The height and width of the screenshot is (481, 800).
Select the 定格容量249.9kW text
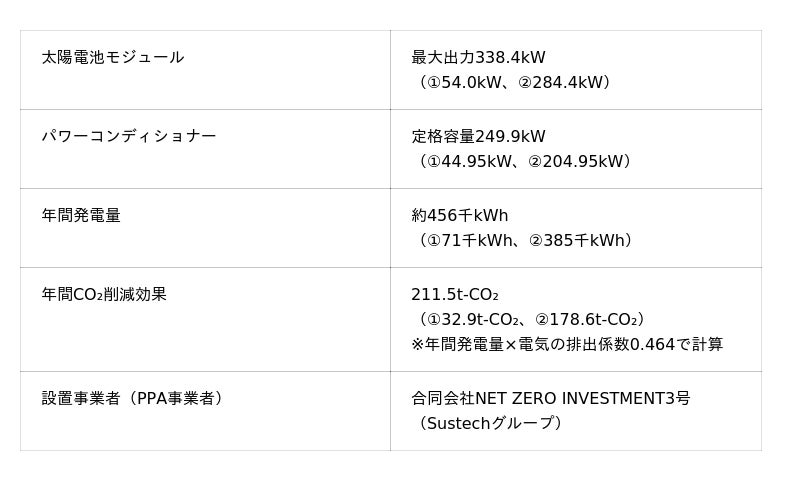(478, 137)
